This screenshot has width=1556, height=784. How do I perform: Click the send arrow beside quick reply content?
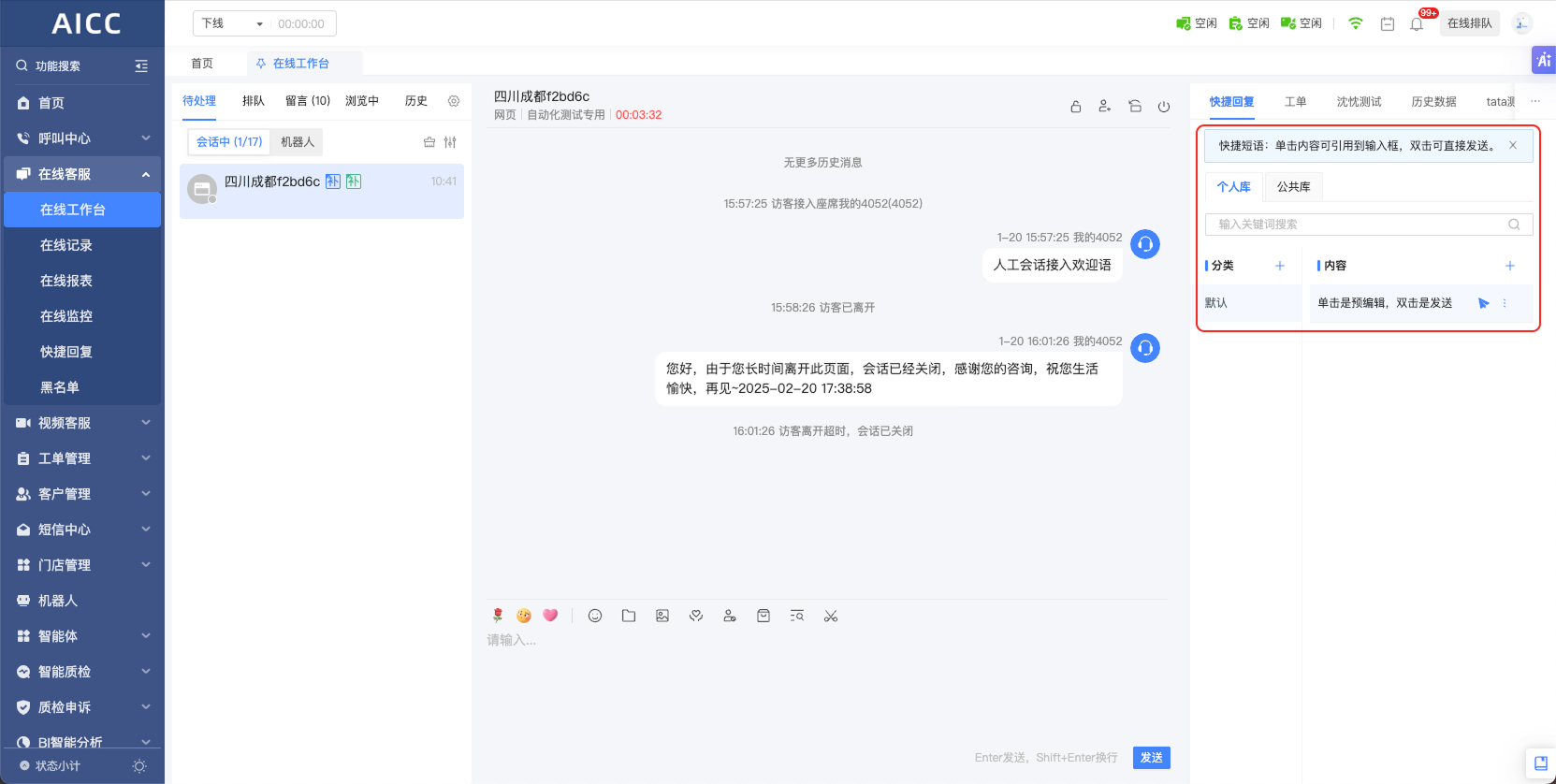point(1483,303)
